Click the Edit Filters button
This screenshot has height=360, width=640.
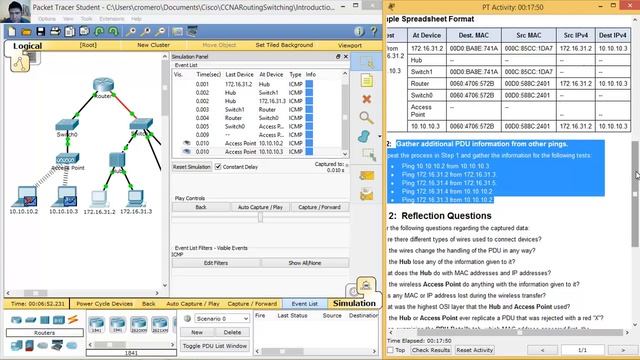(216, 263)
